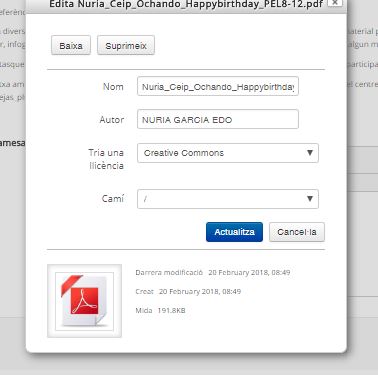Focus the Nom file name field
This screenshot has width=378, height=375.
(x=218, y=87)
